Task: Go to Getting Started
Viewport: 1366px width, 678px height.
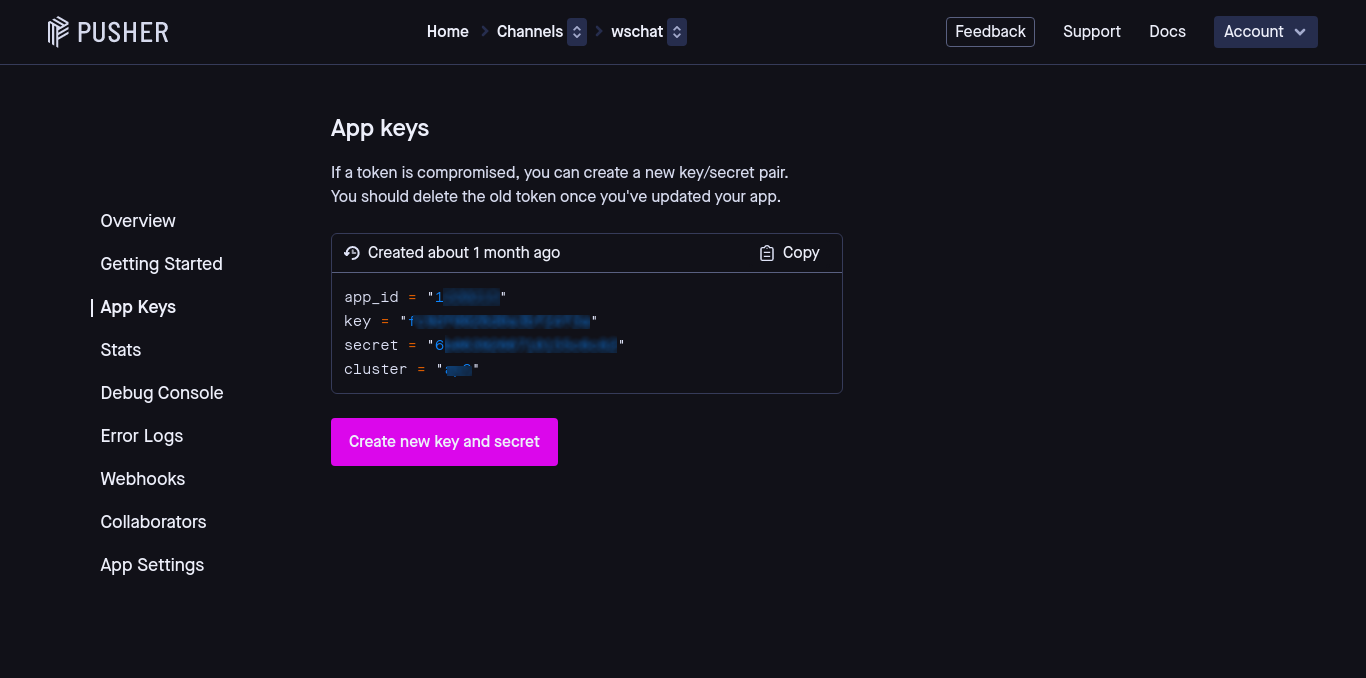Action: click(x=161, y=264)
